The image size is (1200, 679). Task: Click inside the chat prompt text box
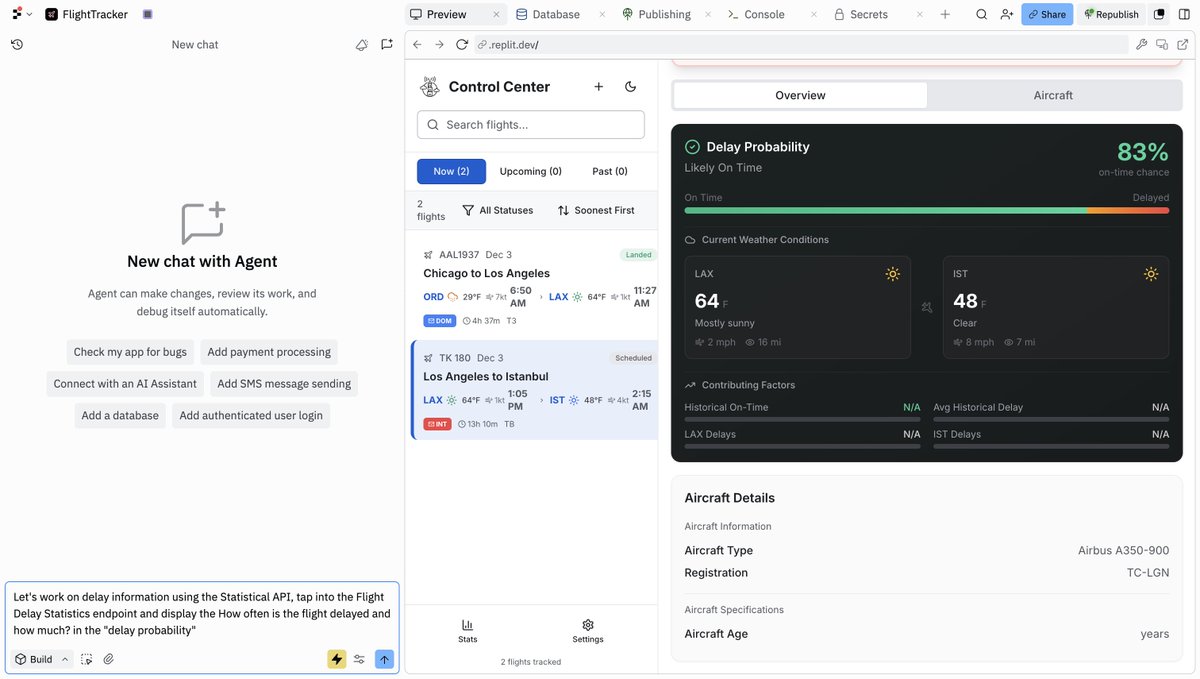[x=202, y=613]
